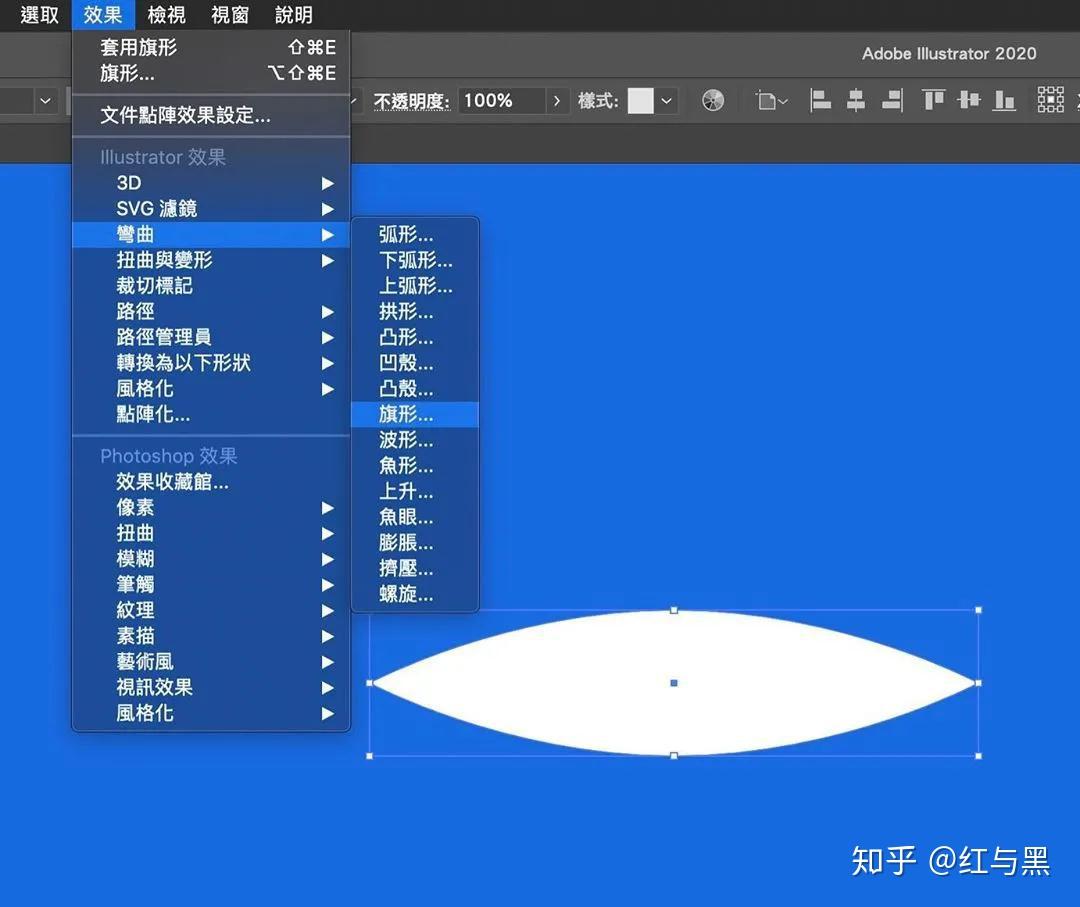Choose 螺旋... warp option

coord(415,594)
